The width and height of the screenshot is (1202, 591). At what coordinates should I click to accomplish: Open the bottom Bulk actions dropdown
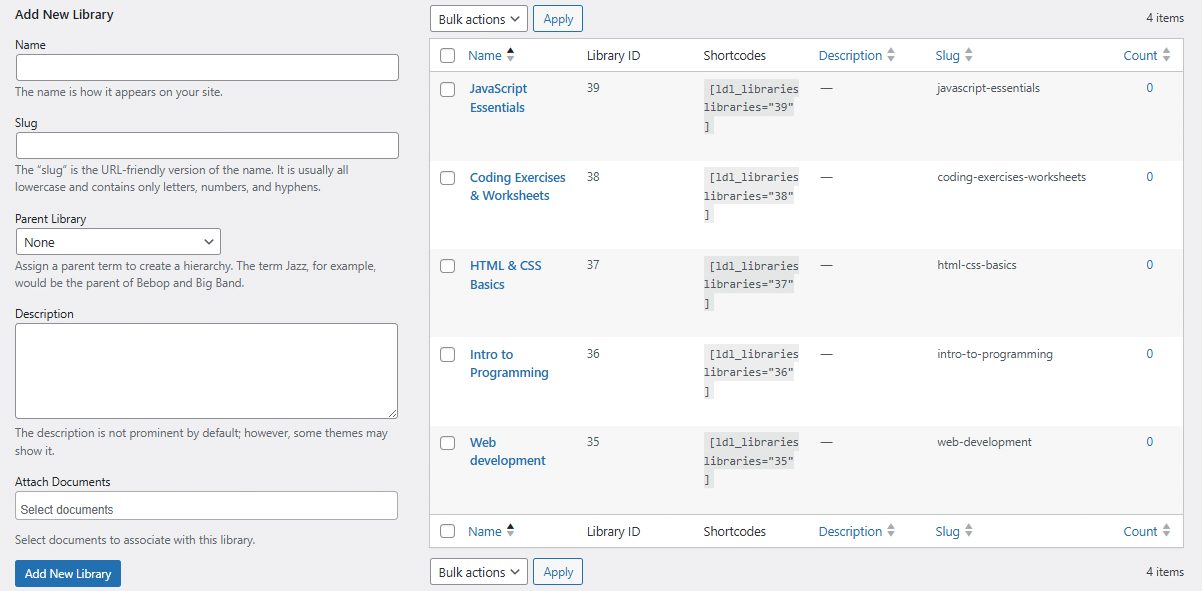479,572
